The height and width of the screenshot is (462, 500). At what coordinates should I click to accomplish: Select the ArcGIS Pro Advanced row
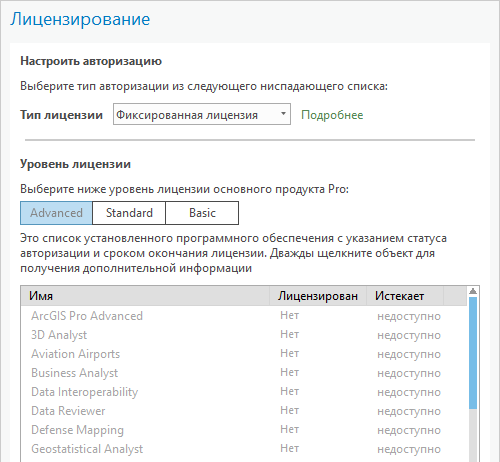[244, 316]
